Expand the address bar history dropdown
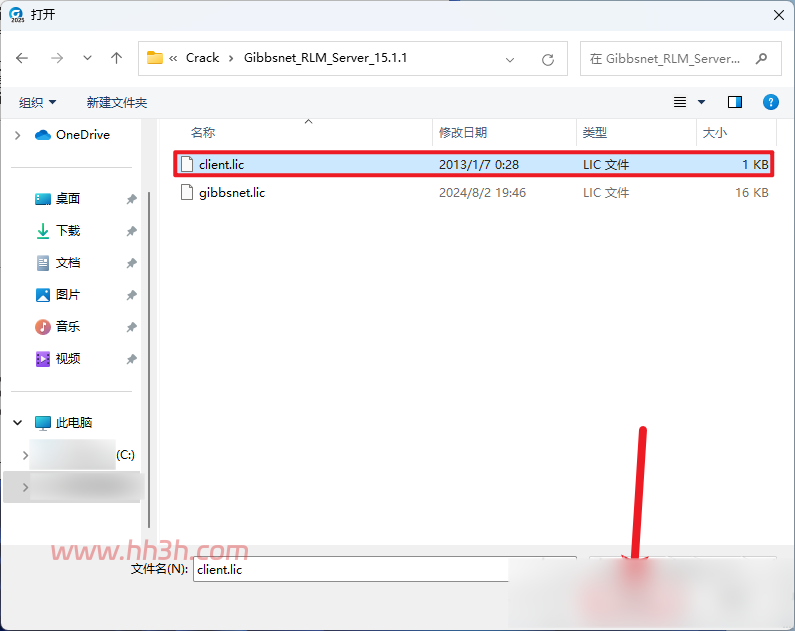The width and height of the screenshot is (795, 631). tap(510, 60)
